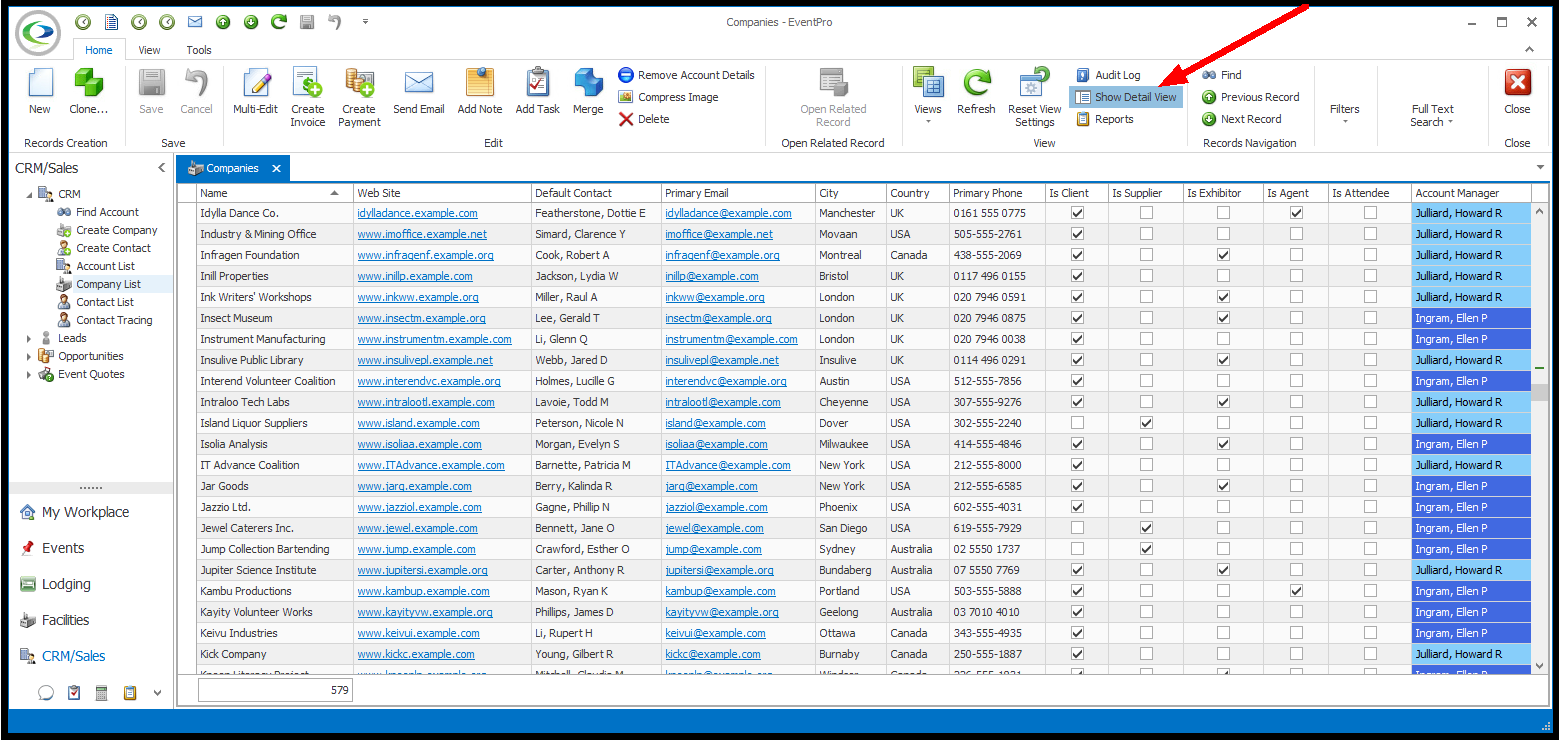Toggle Is Attendee for Insect Museum

point(1370,318)
